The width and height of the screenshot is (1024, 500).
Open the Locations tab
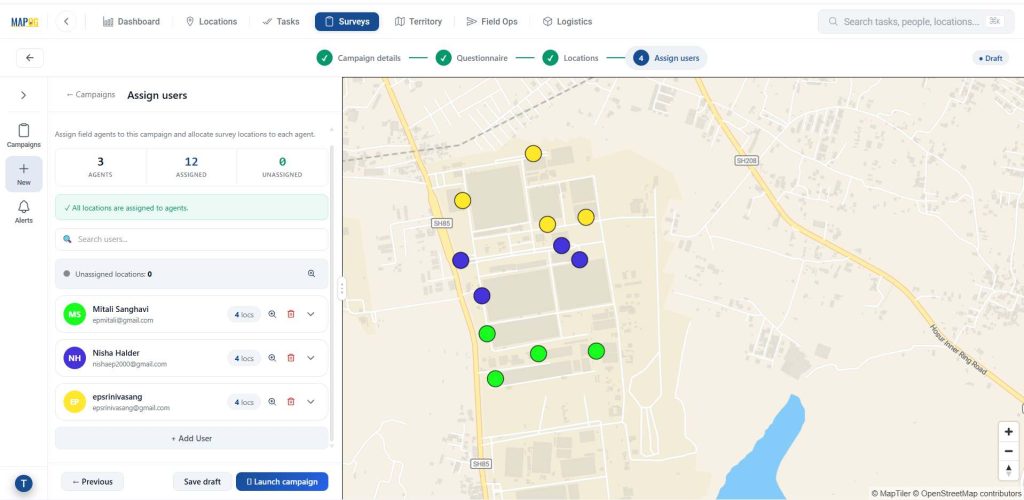pos(212,22)
